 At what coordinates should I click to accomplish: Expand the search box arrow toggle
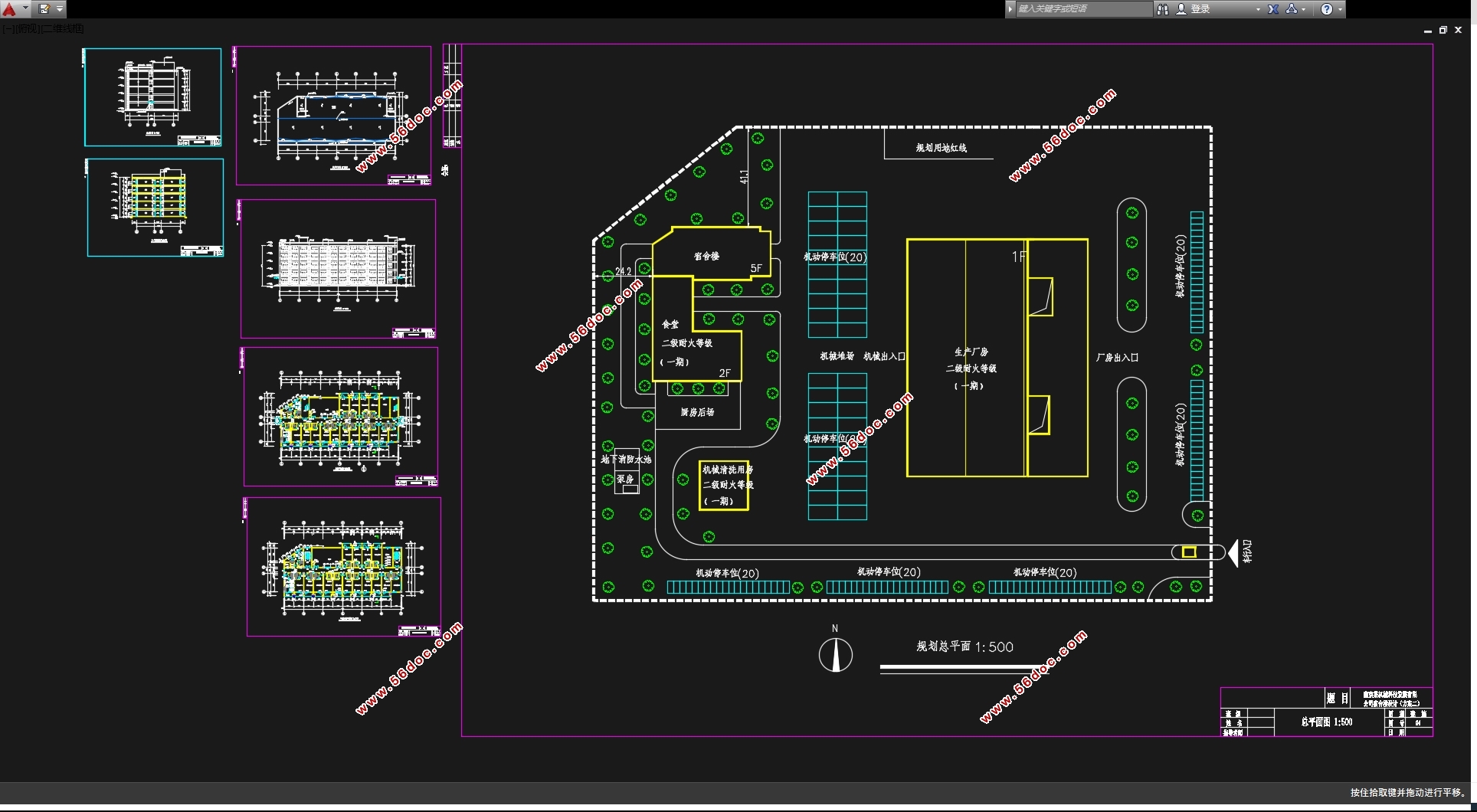(x=1010, y=9)
